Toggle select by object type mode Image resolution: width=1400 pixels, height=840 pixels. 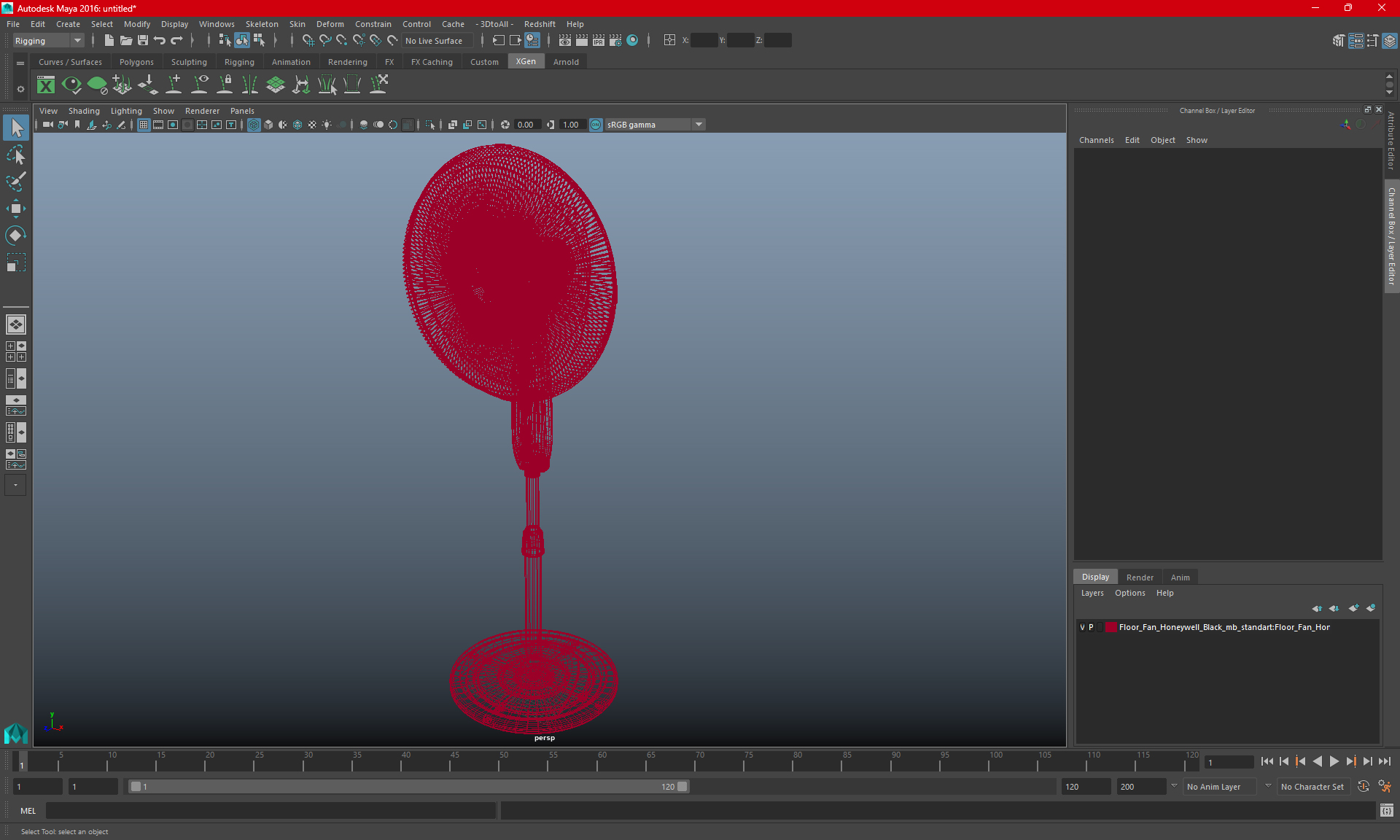coord(241,41)
